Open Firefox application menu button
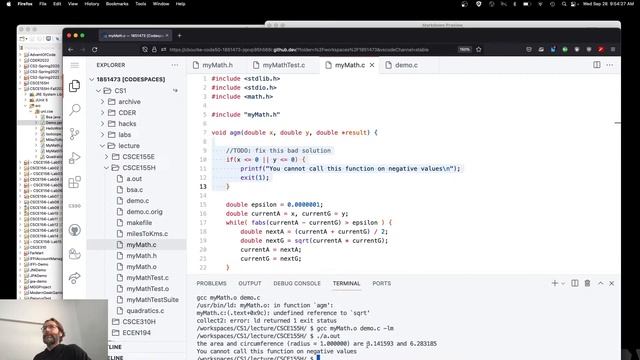 click(613, 49)
